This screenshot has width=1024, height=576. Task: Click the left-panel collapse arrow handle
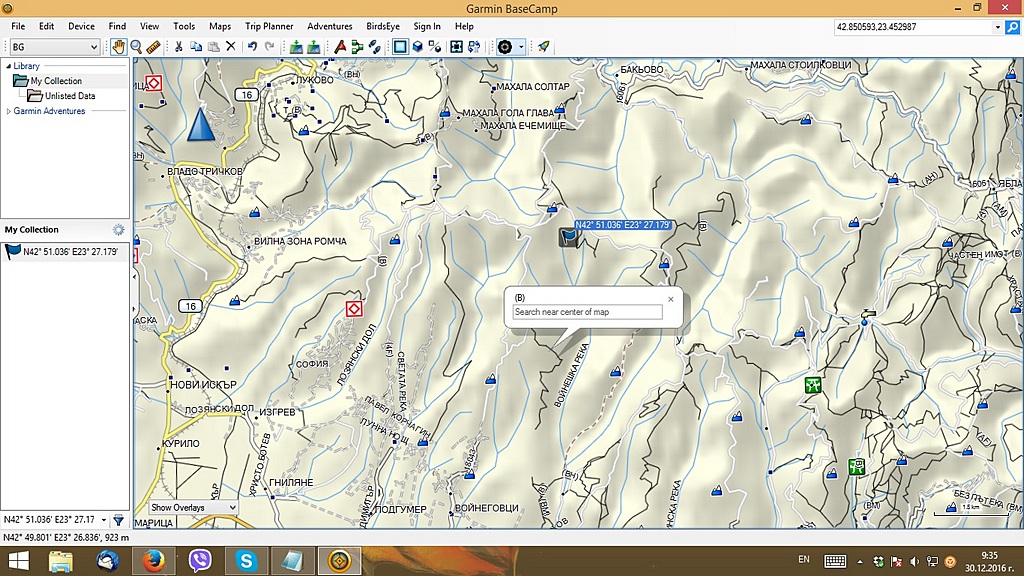point(134,276)
